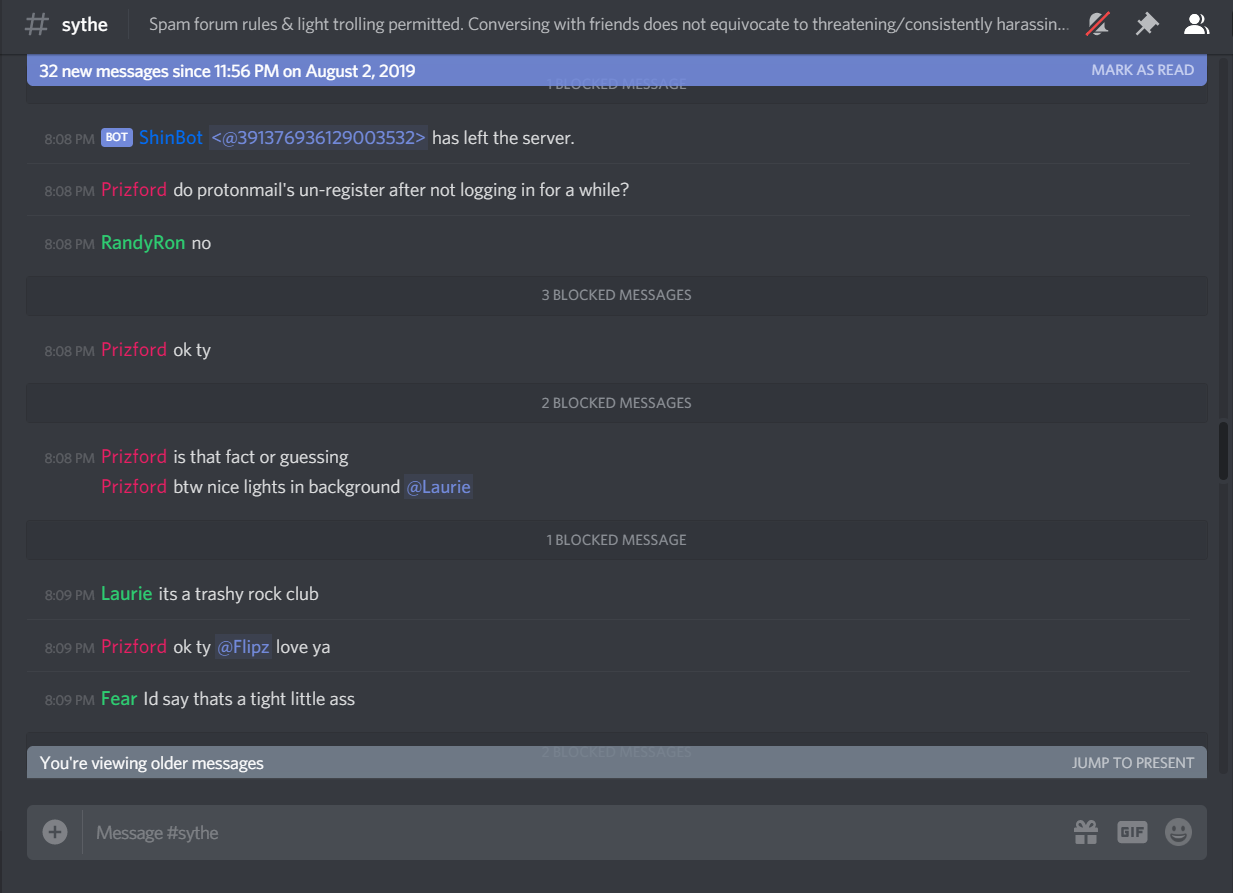The image size is (1233, 893).
Task: Open the emoji picker
Action: click(x=1179, y=832)
